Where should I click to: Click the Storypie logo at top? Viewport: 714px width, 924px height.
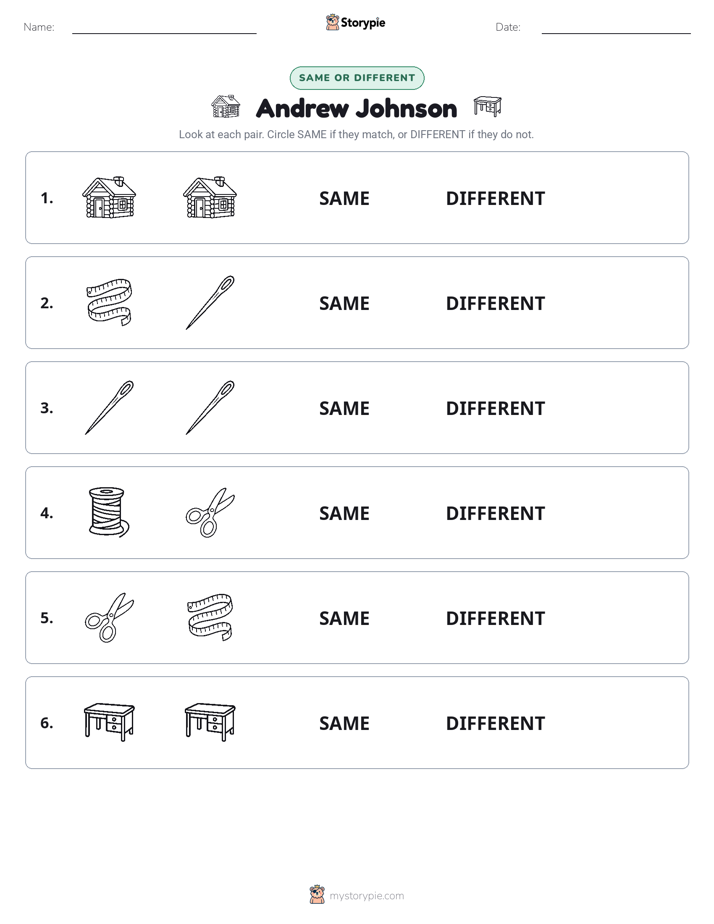click(356, 22)
